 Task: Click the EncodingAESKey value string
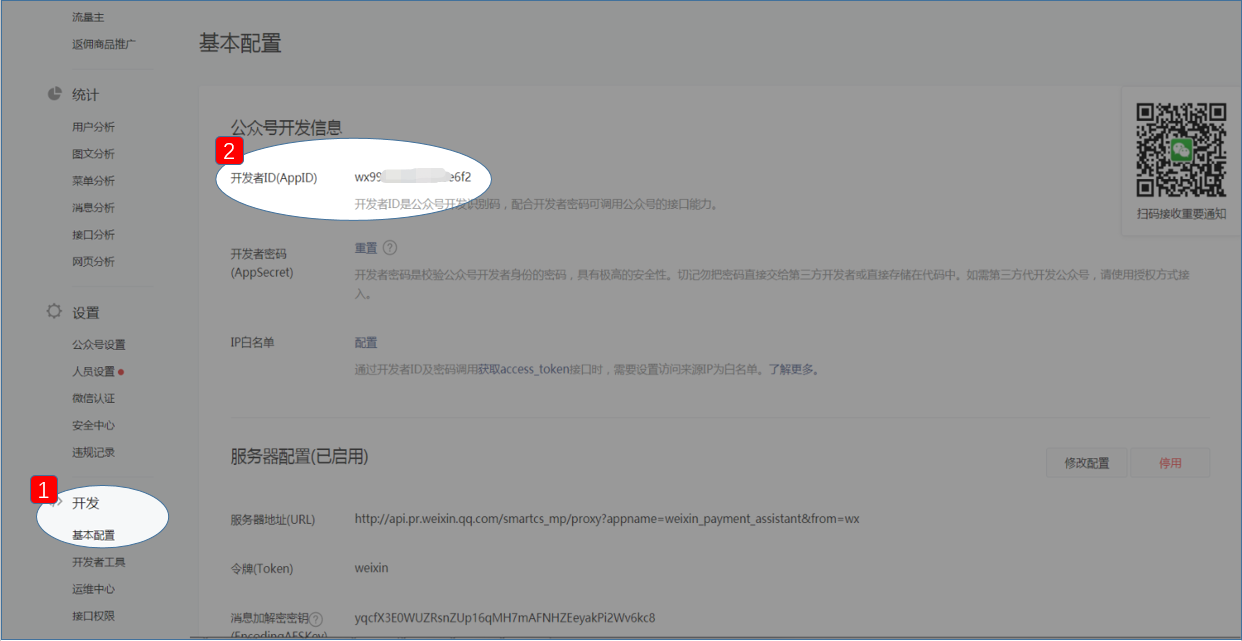coord(505,618)
